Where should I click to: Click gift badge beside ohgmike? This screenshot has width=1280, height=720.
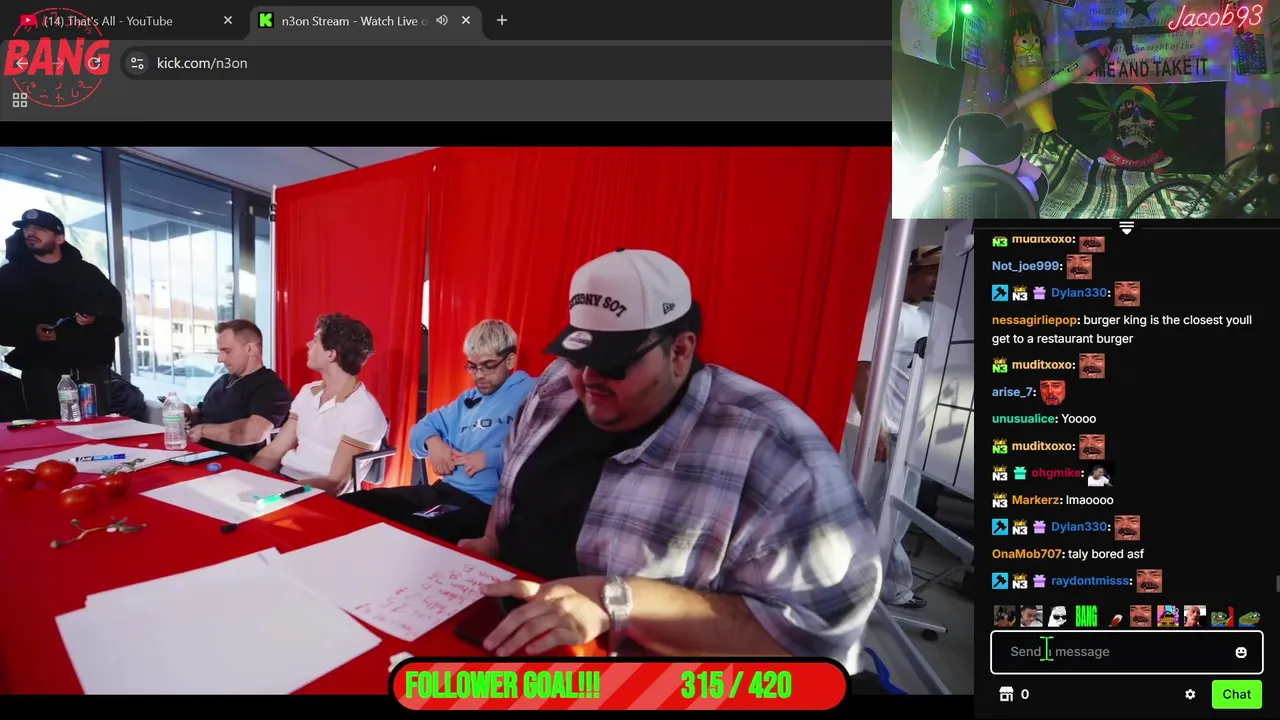point(1020,473)
